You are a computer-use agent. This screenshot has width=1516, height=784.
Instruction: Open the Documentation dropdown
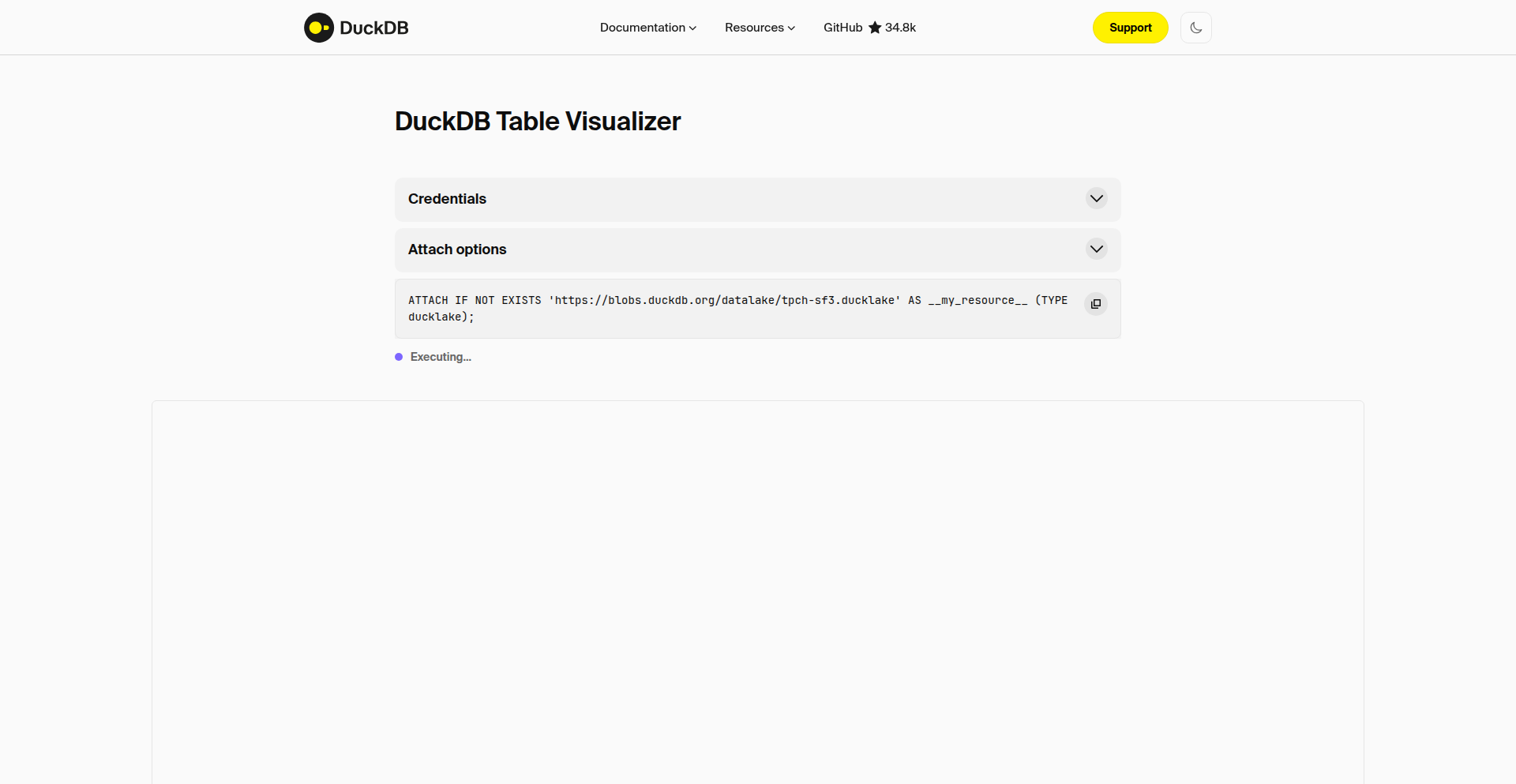tap(647, 27)
